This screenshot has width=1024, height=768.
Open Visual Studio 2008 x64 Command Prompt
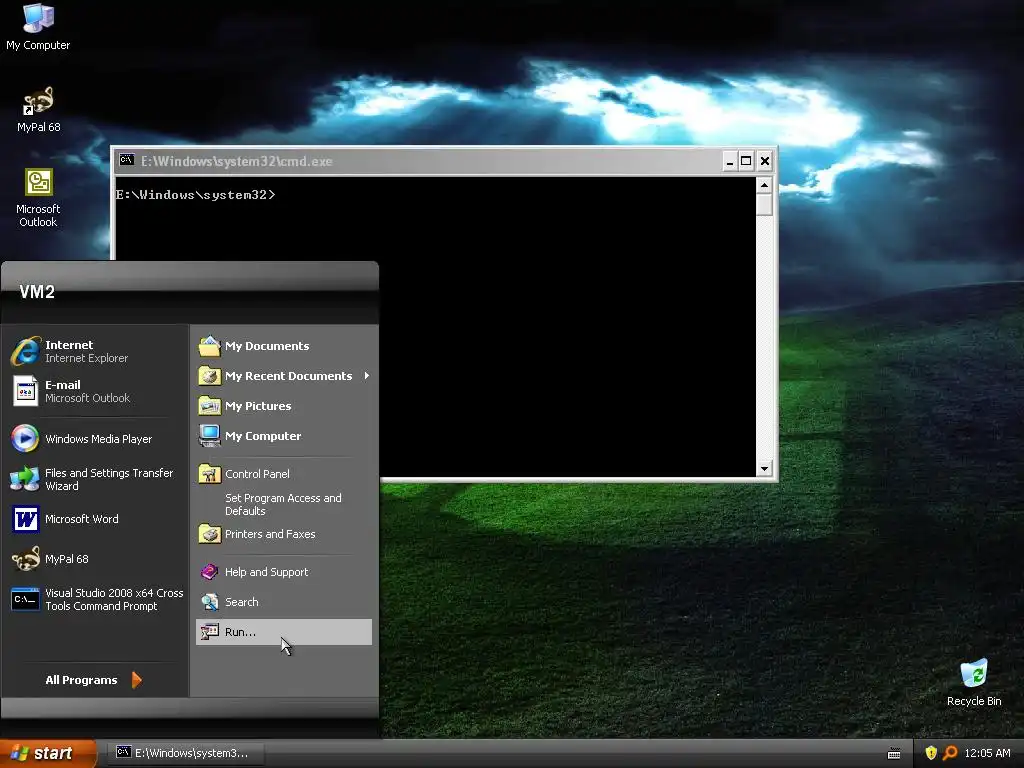(x=95, y=600)
